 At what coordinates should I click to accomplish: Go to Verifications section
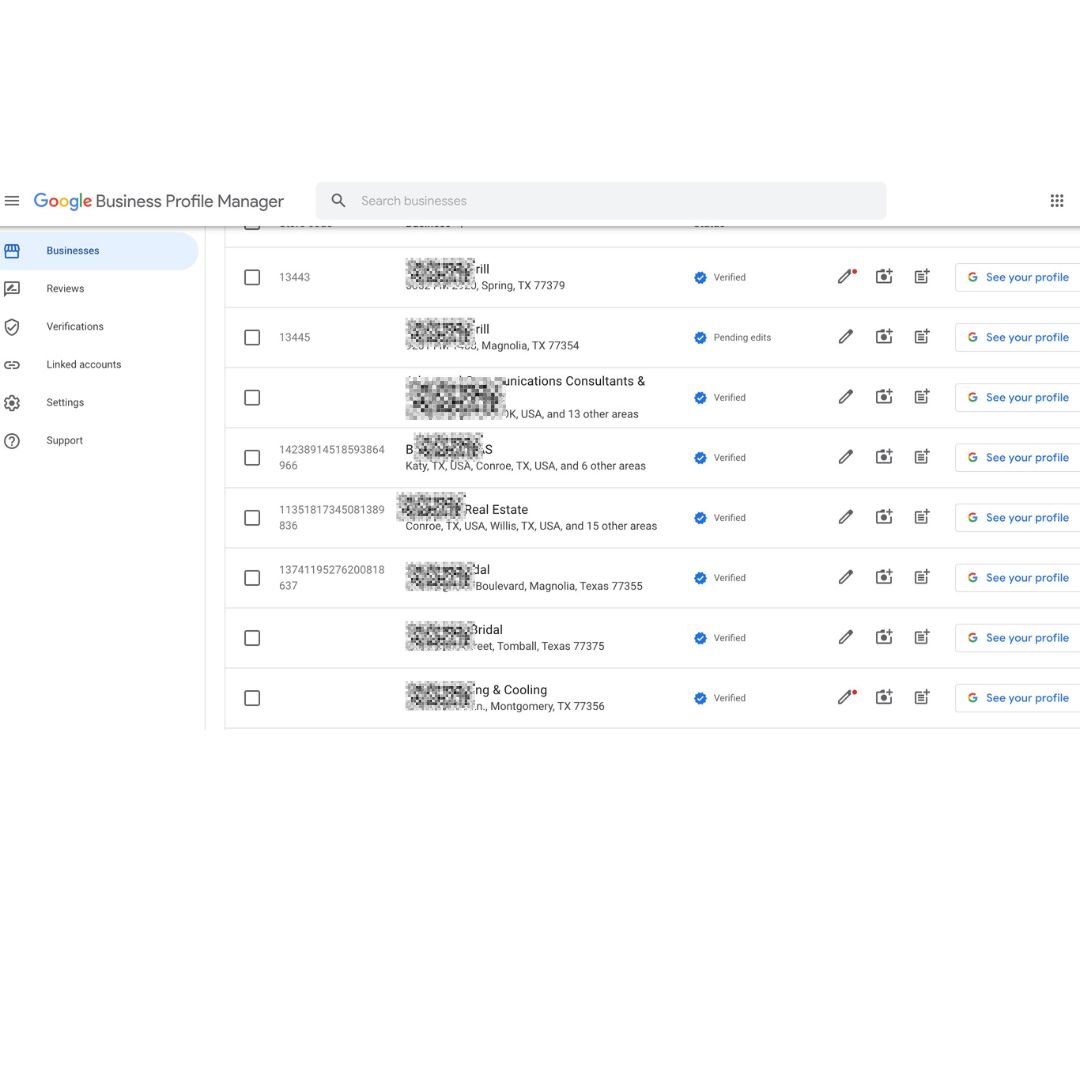[x=74, y=327]
